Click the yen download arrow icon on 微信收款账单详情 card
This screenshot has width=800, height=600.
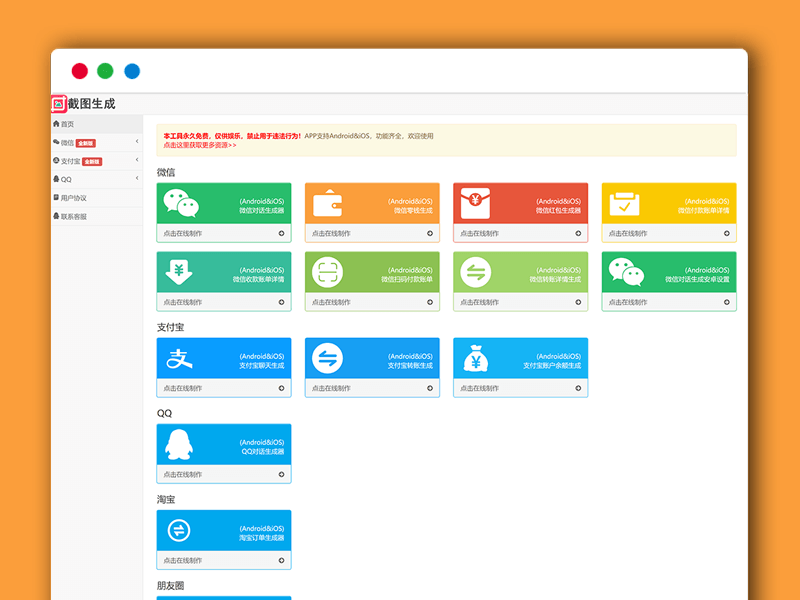point(179,272)
